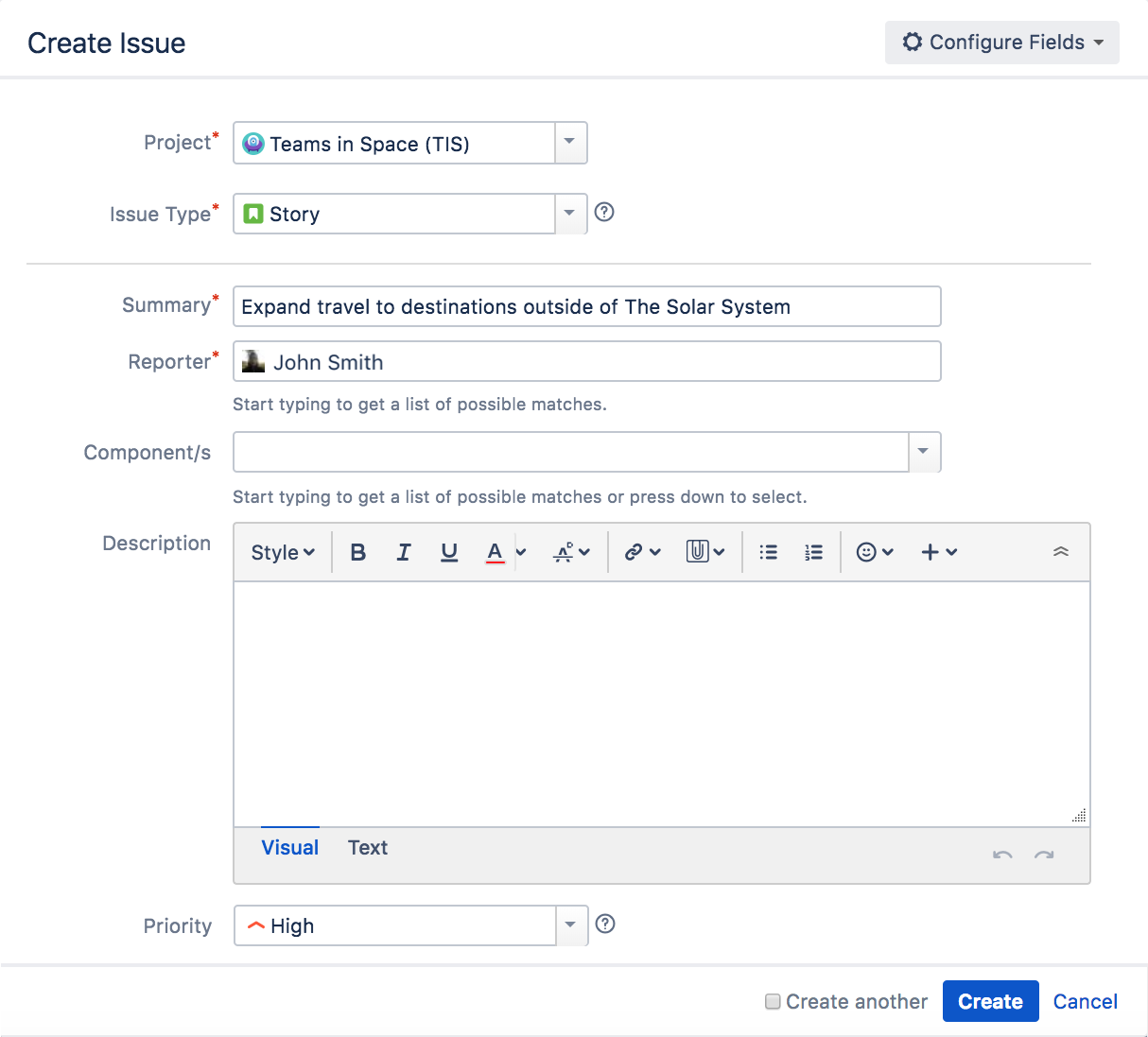
Task: Click inside the Description text area
Action: coord(662,704)
